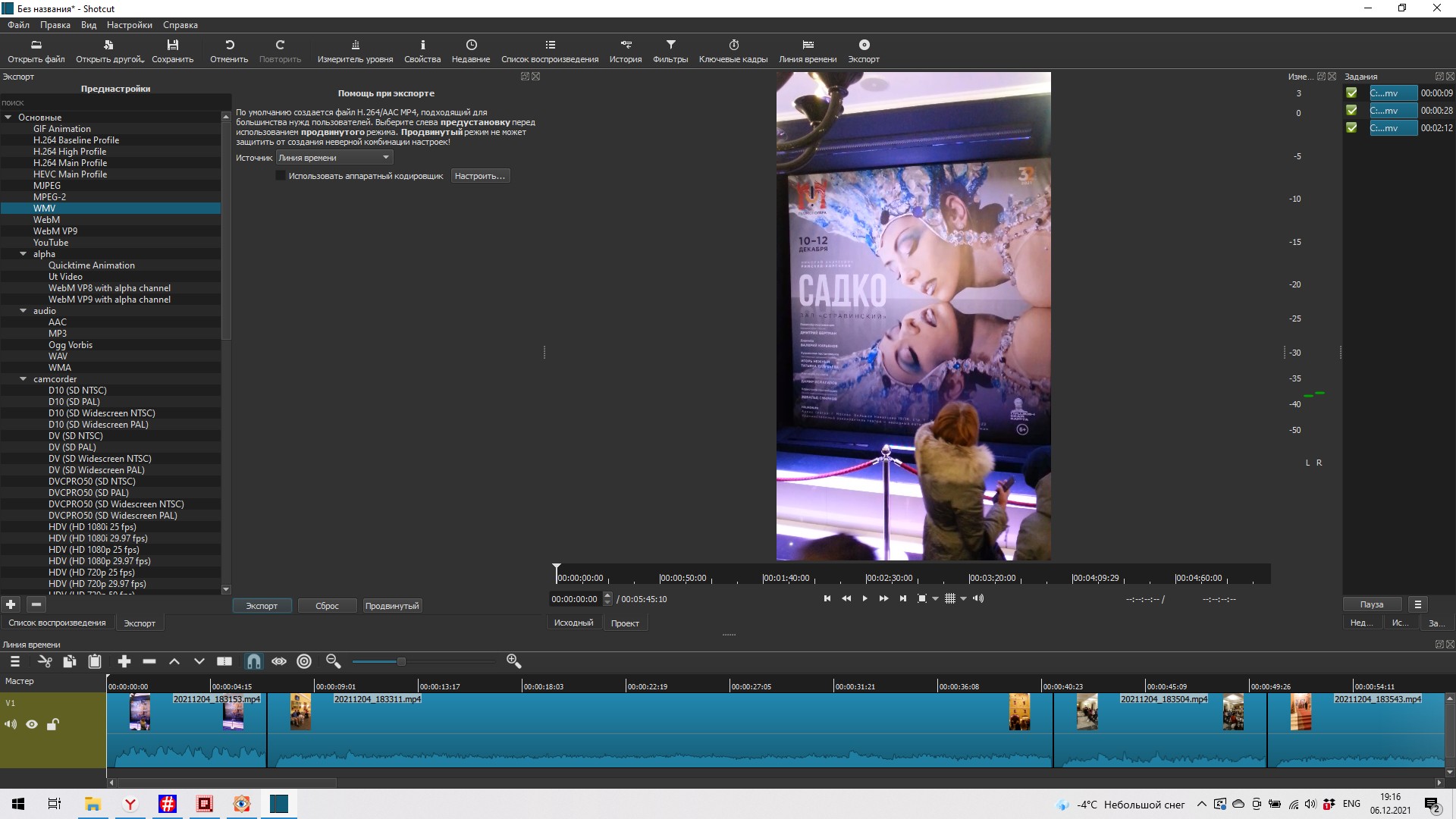Click the 20211204_183311.mp4 clip on the timeline

point(660,730)
